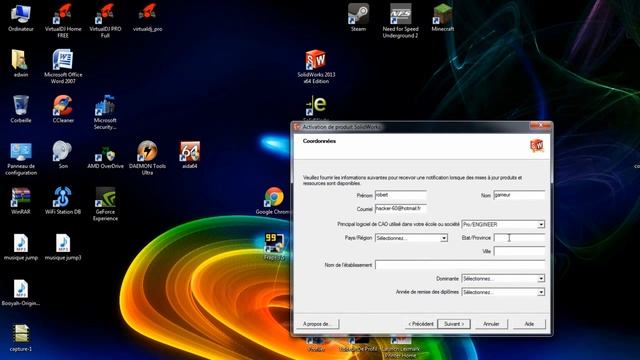640x360 pixels.
Task: Click the A propos de... button
Action: tap(318, 324)
